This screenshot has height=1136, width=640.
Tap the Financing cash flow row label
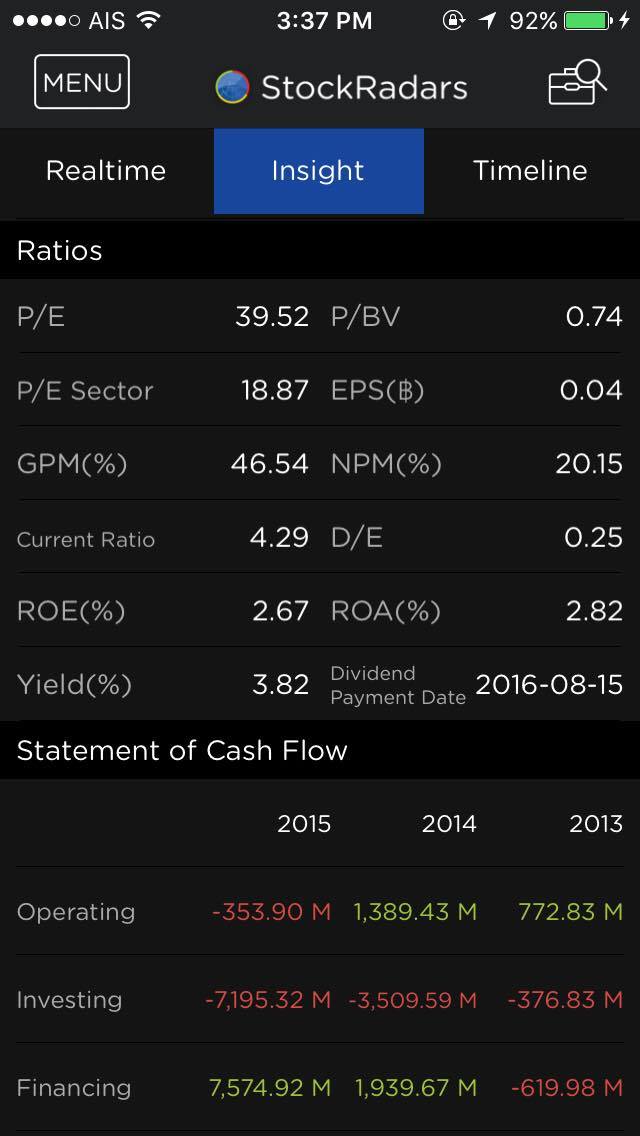(x=74, y=1087)
